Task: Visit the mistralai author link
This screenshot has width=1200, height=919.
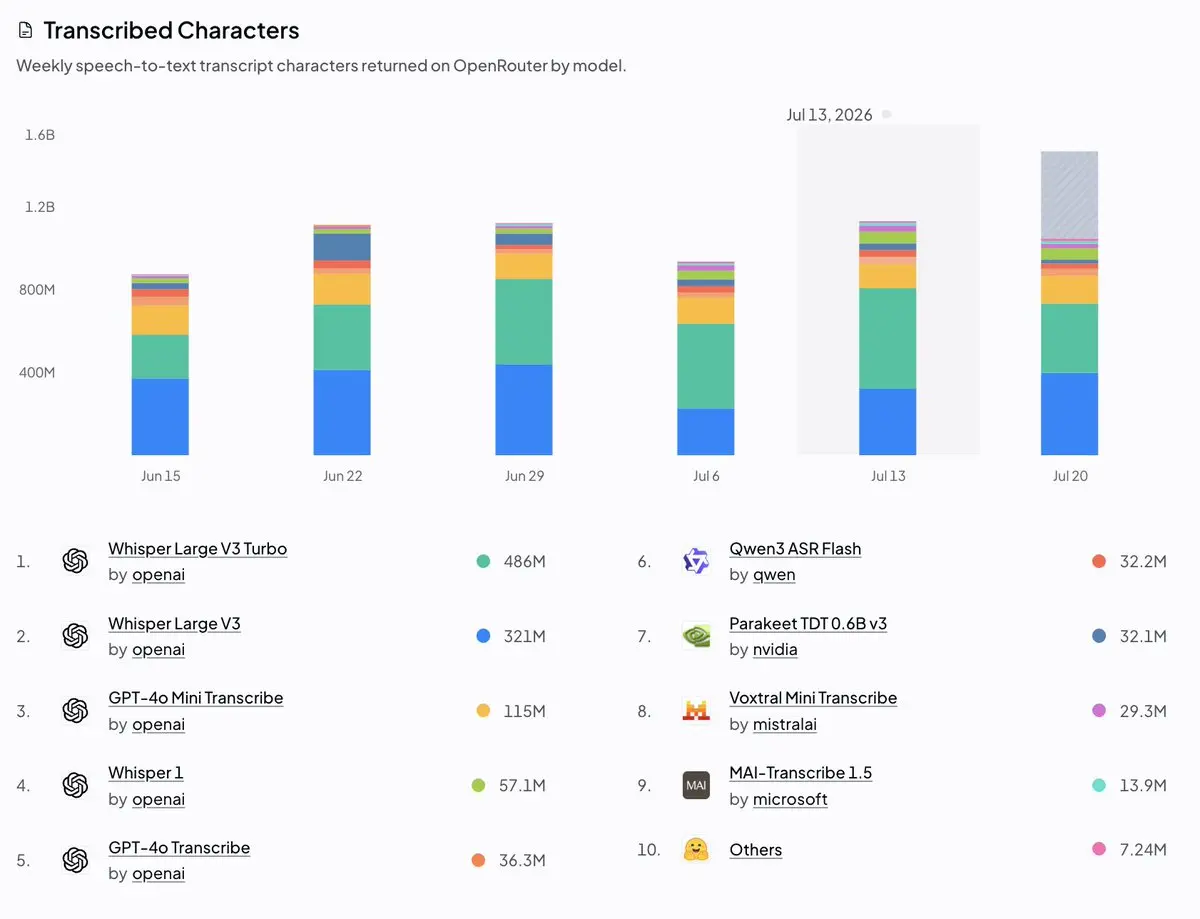Action: 785,725
